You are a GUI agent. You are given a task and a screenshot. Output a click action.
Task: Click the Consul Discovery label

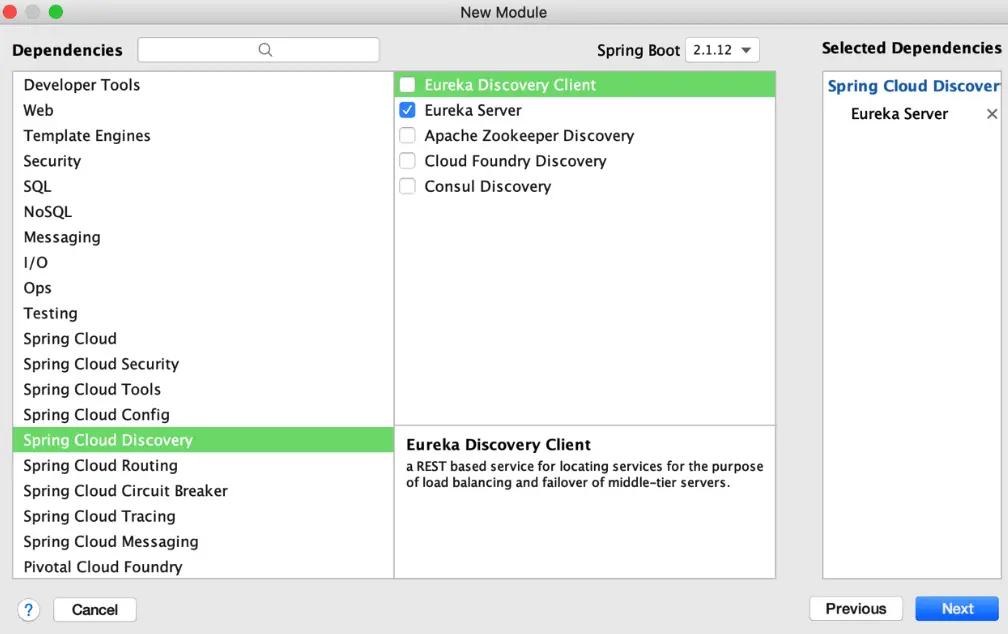487,186
